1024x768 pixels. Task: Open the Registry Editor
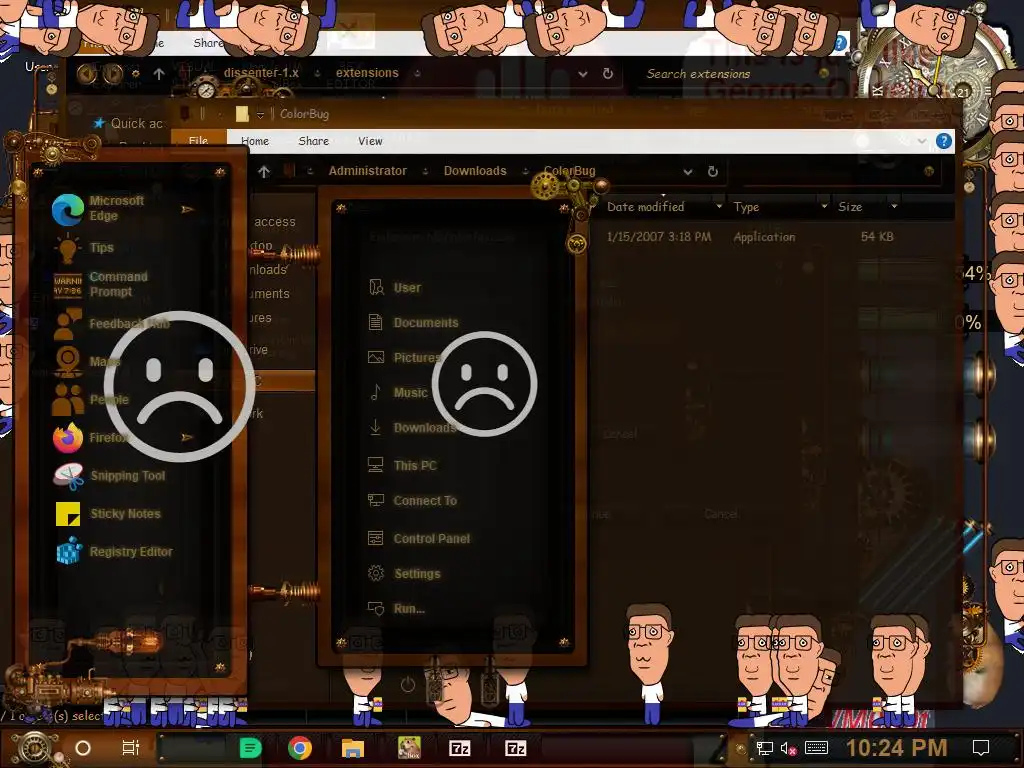[x=115, y=552]
